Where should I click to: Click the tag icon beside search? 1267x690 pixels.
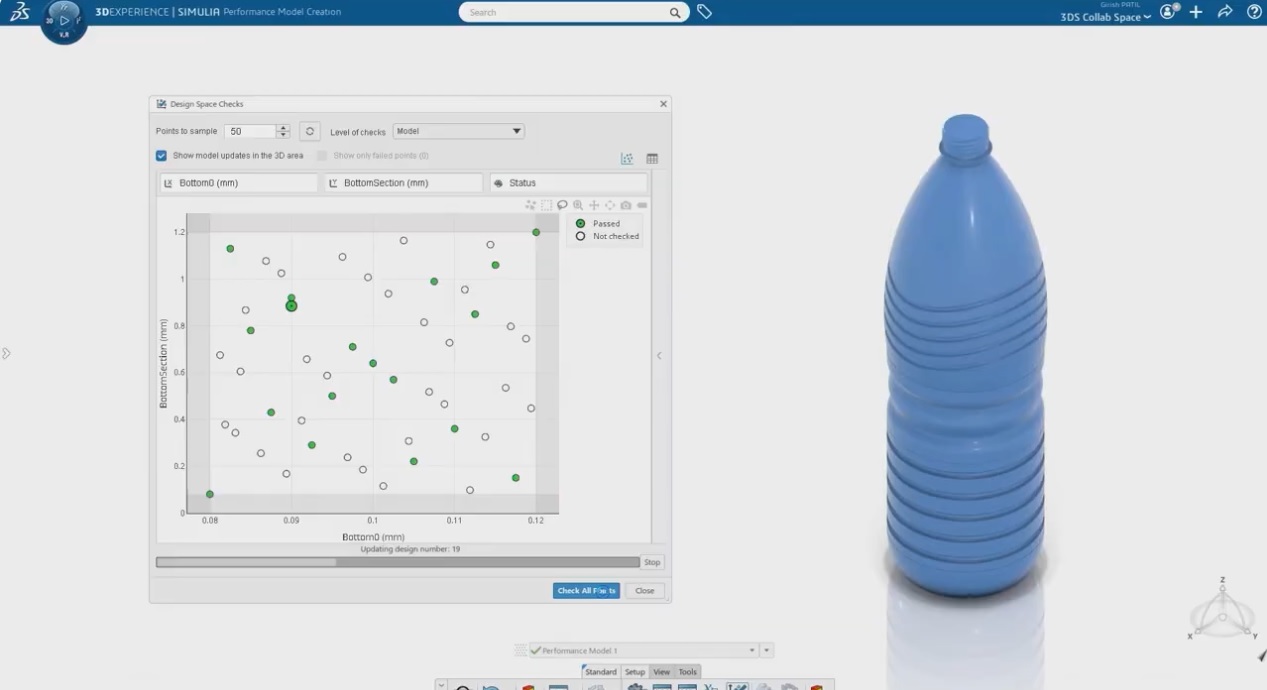[x=704, y=12]
